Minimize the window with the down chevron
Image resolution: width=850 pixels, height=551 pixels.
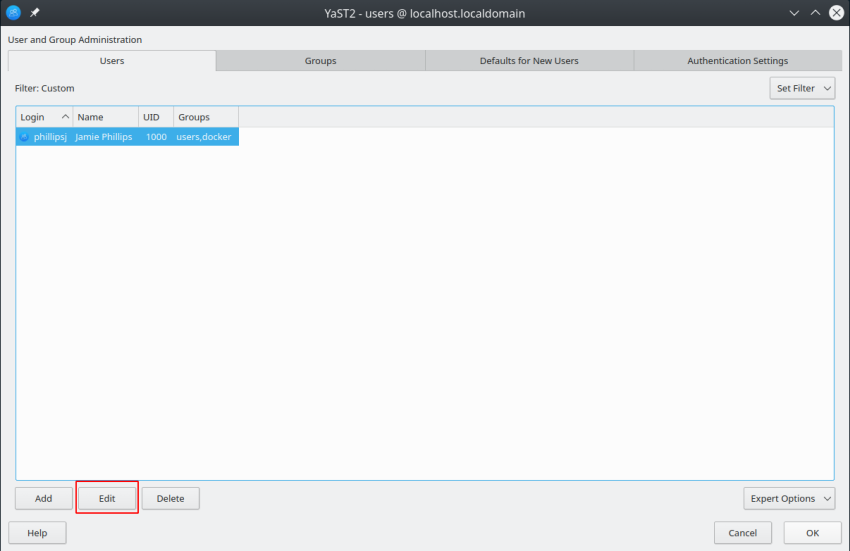coord(794,13)
